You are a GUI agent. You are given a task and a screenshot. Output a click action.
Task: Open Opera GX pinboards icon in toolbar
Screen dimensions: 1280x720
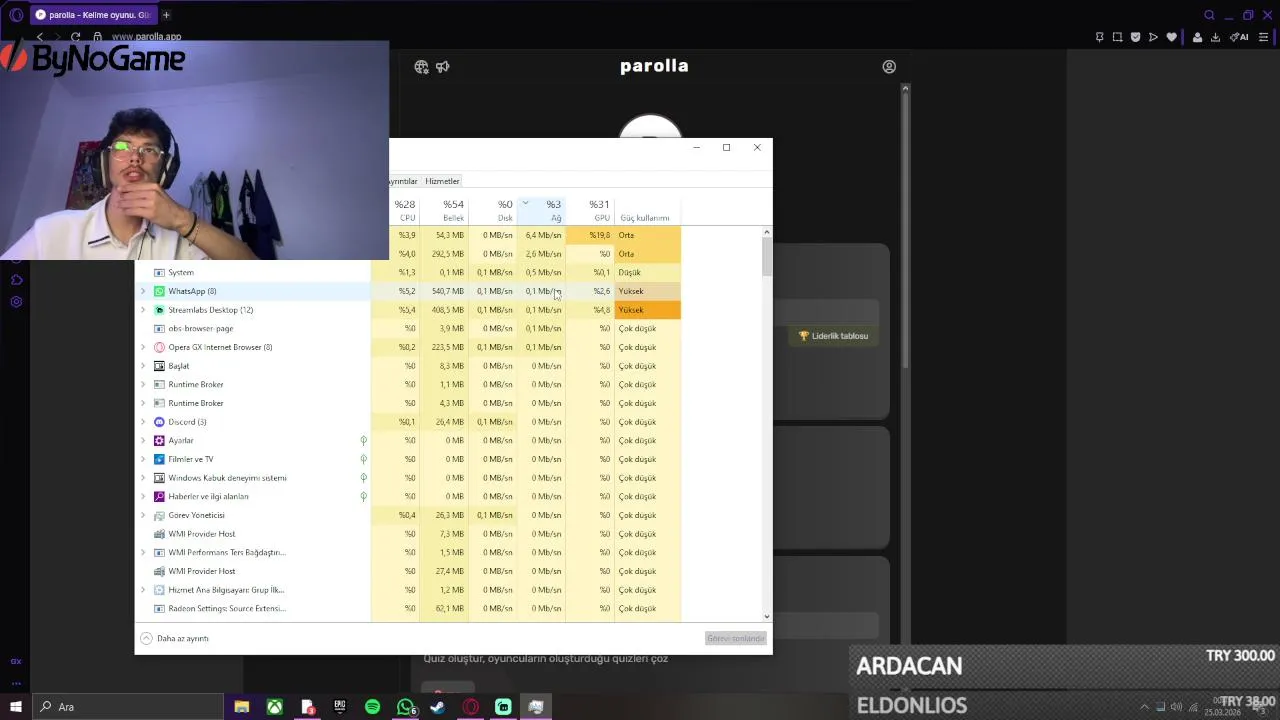point(1100,37)
